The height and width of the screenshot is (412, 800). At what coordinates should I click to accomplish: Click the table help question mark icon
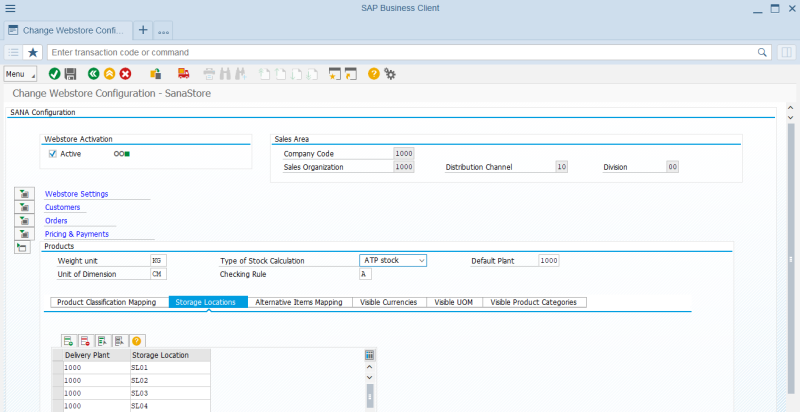(136, 341)
